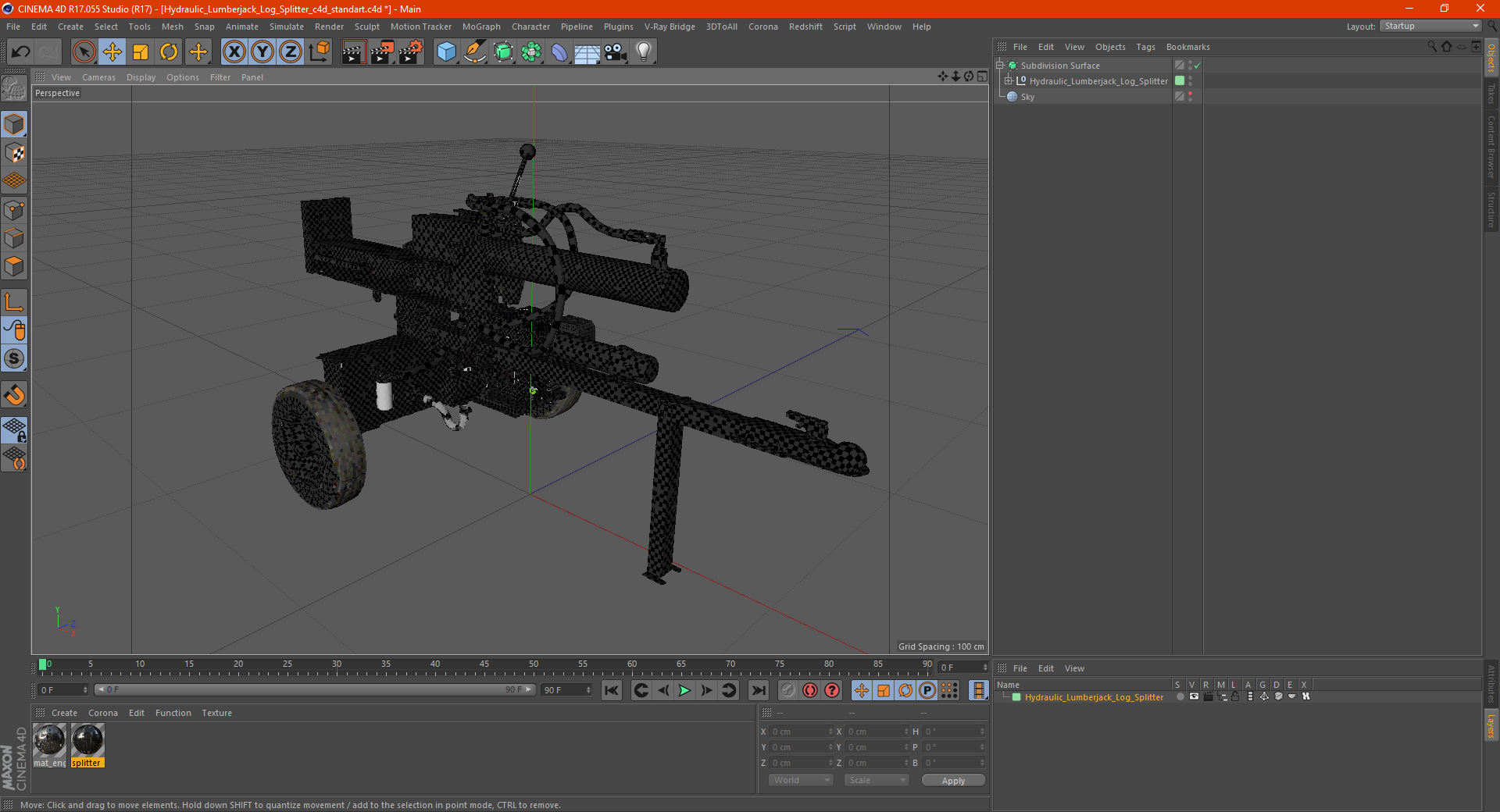Add a camera object

(616, 52)
